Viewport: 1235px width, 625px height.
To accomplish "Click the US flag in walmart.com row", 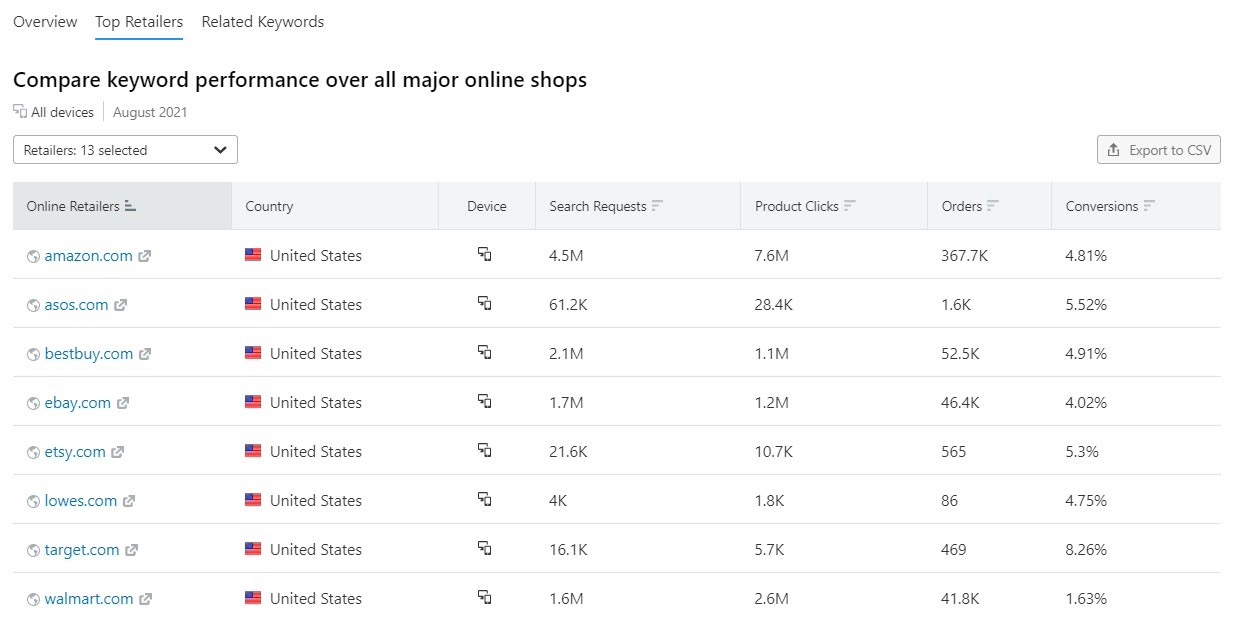I will [253, 598].
